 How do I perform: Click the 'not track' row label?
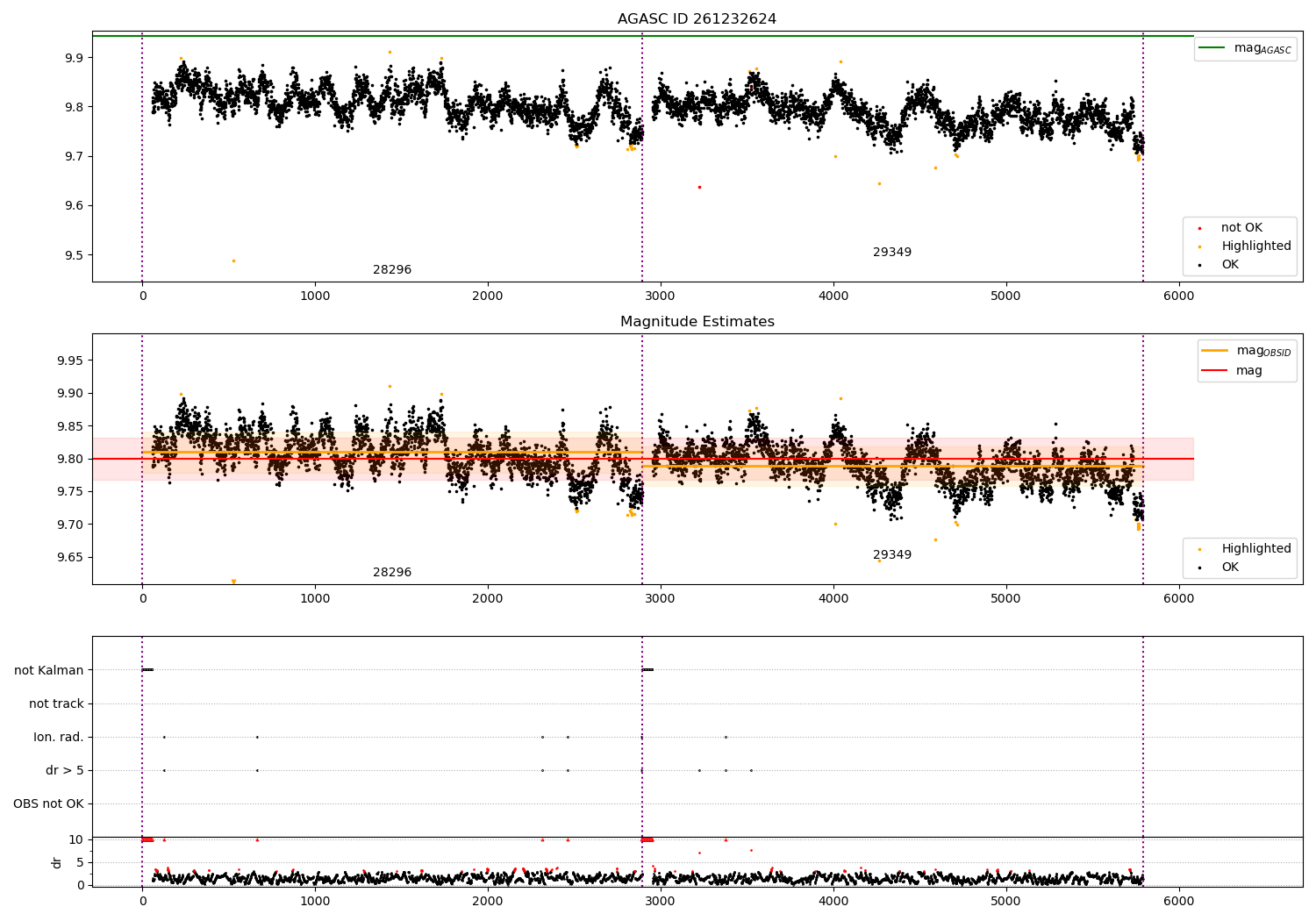56,704
